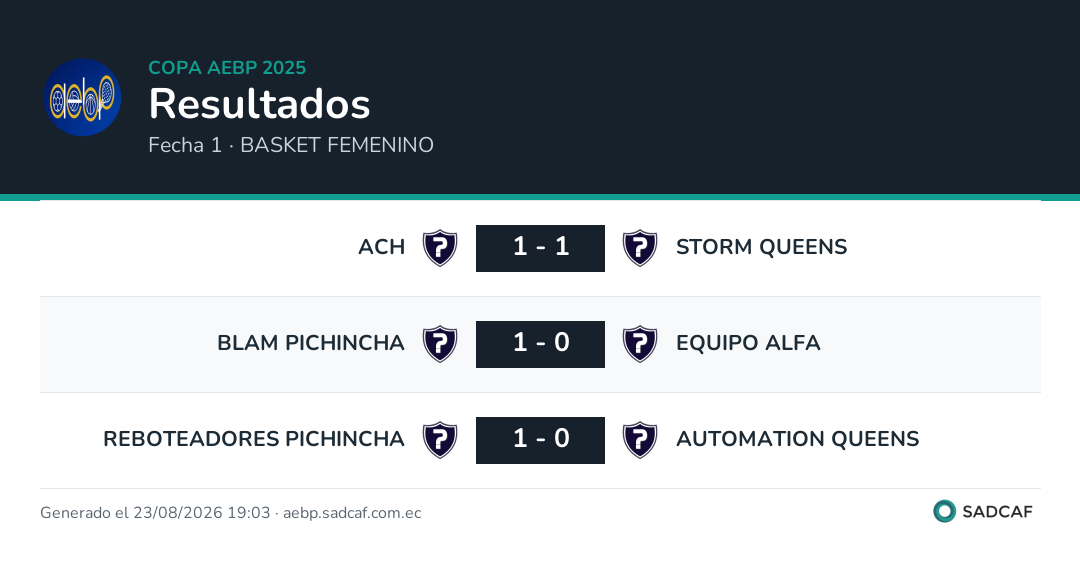Click the Blam Pichincha shield icon
The height and width of the screenshot is (564, 1080).
(x=440, y=344)
